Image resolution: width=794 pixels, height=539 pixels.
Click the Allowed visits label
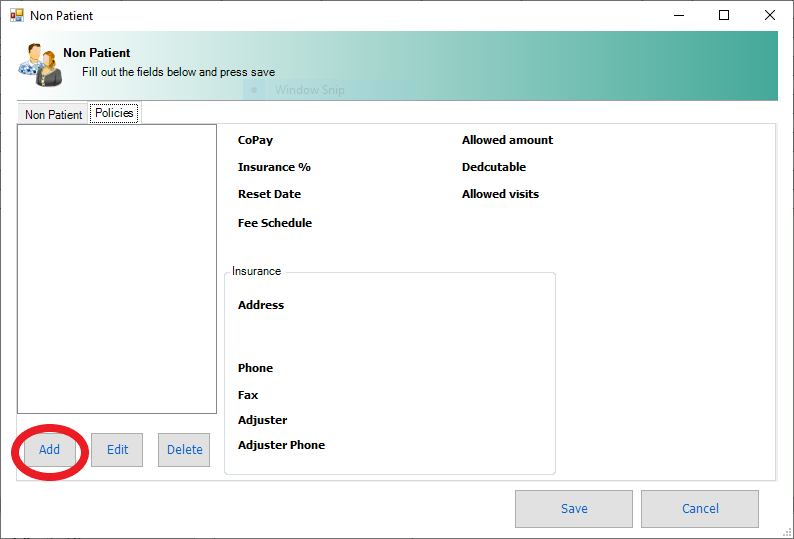pos(500,194)
